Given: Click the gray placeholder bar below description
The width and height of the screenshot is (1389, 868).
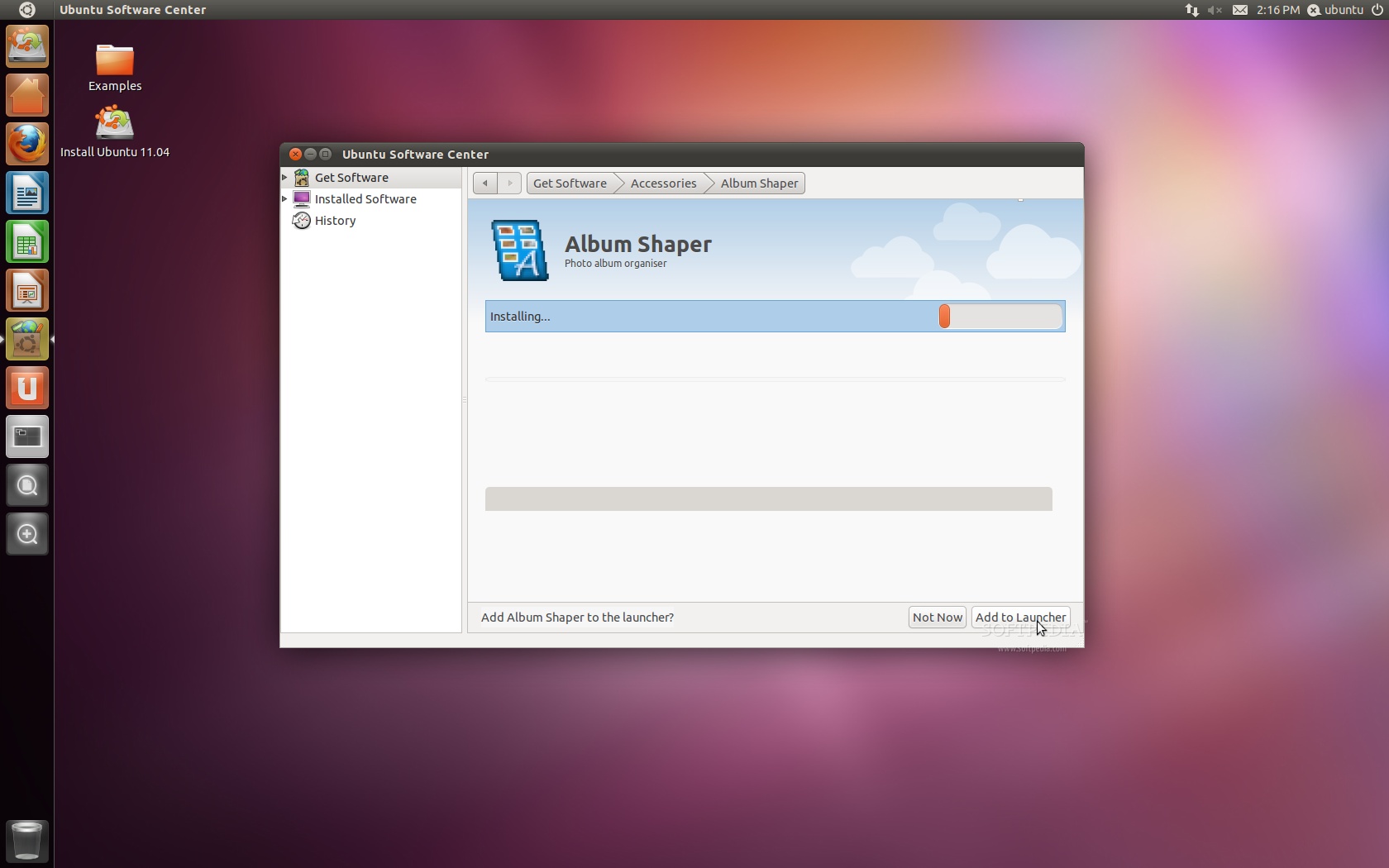Looking at the screenshot, I should point(768,498).
